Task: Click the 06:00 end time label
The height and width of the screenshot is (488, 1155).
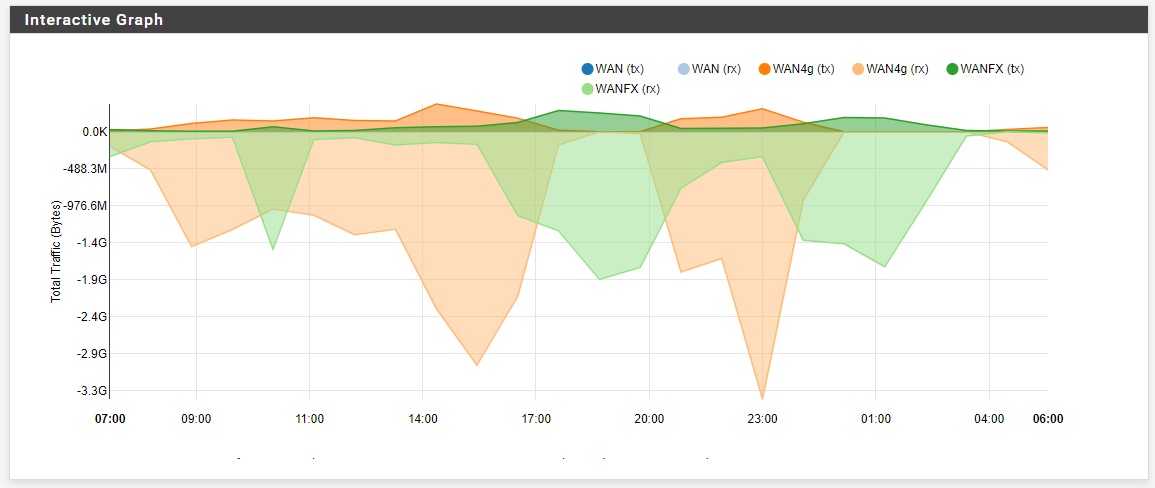Action: 1048,419
